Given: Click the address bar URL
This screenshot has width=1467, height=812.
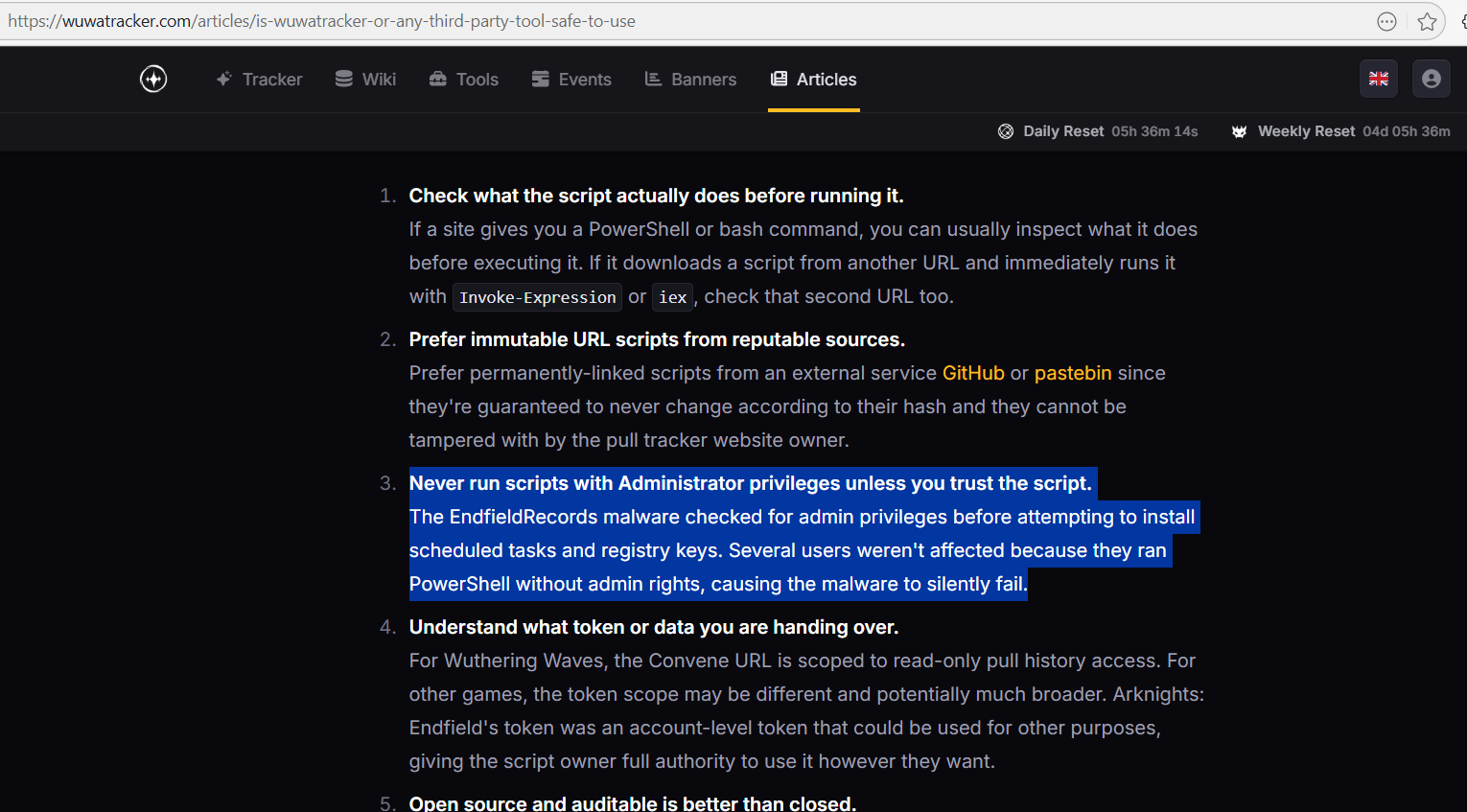Looking at the screenshot, I should click(322, 21).
